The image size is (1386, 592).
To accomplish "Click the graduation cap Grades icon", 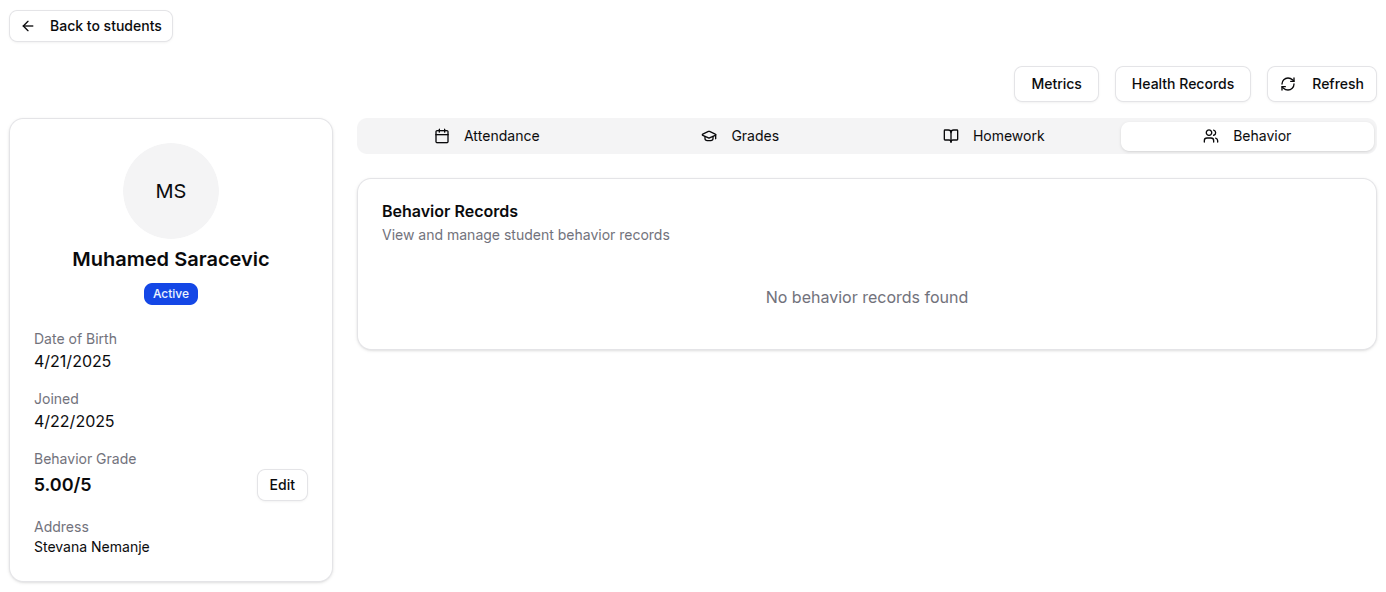I will tap(709, 136).
